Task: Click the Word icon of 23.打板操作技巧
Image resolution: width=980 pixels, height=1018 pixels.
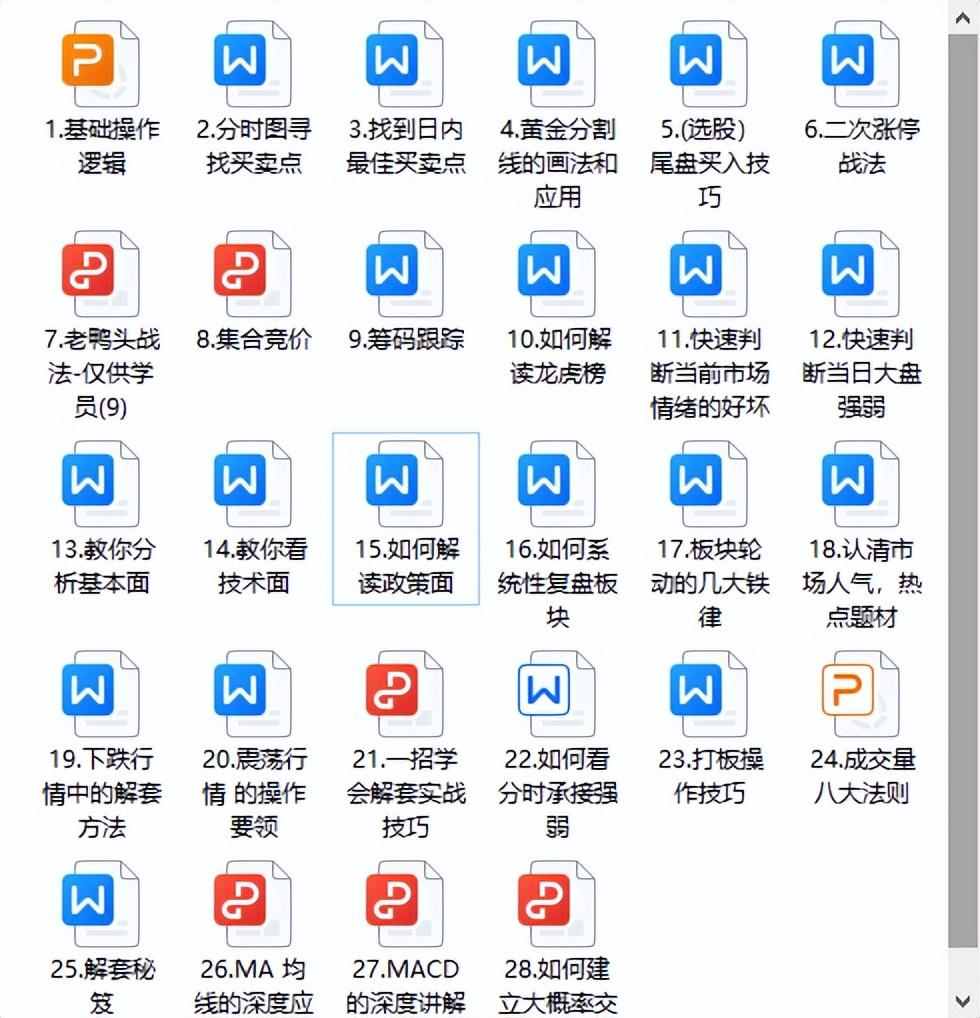Action: tap(709, 693)
